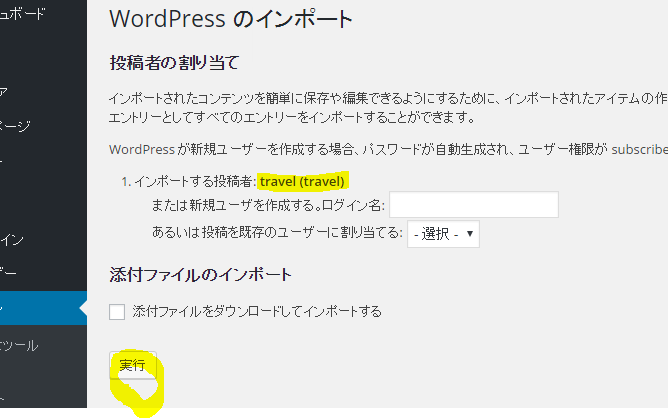The width and height of the screenshot is (668, 418).
Task: Focus the new user ログイン名 input field
Action: click(474, 205)
